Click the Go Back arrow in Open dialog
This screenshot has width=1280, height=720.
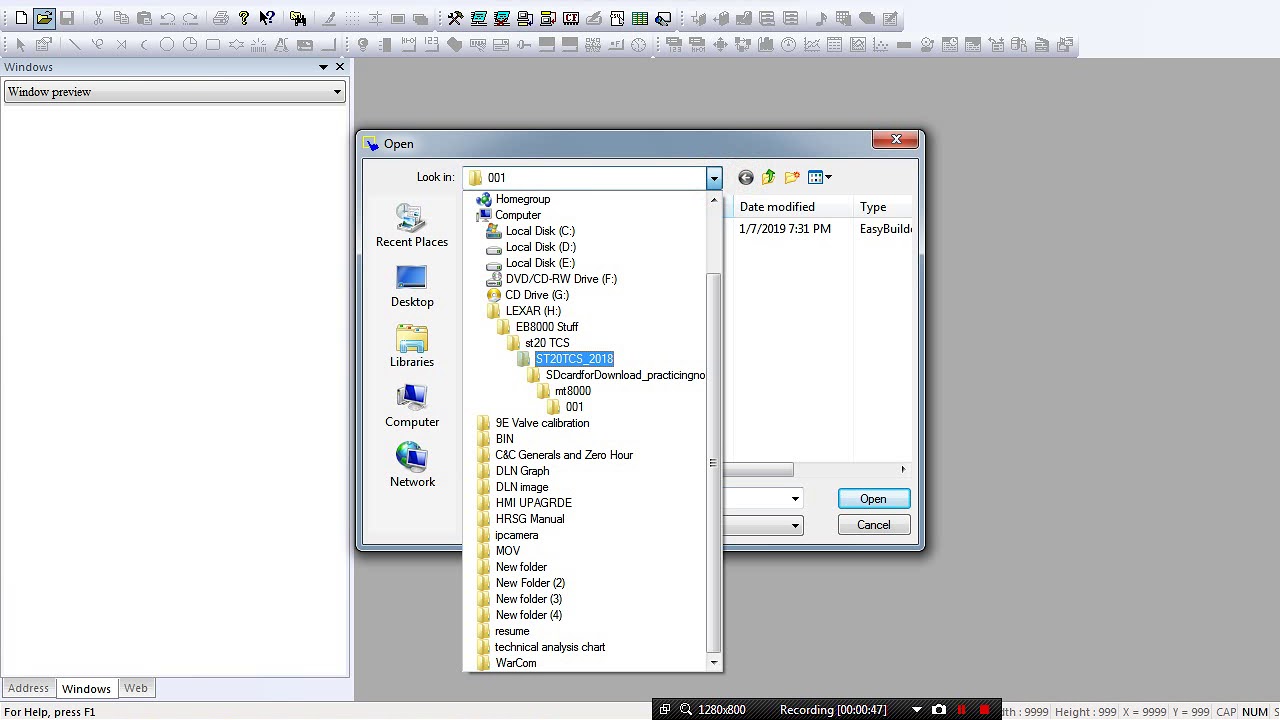746,177
